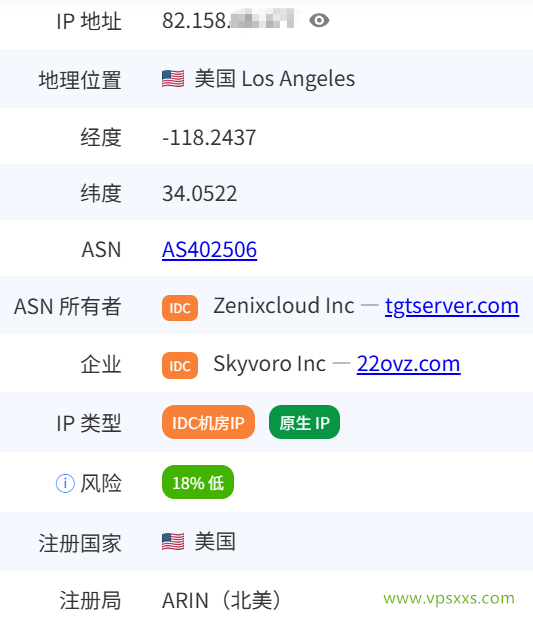Click the US flag in 注册国家 row

coord(173,542)
